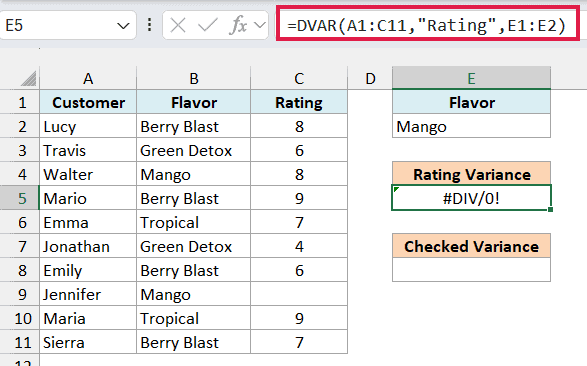Select row 10 header

(x=19, y=318)
